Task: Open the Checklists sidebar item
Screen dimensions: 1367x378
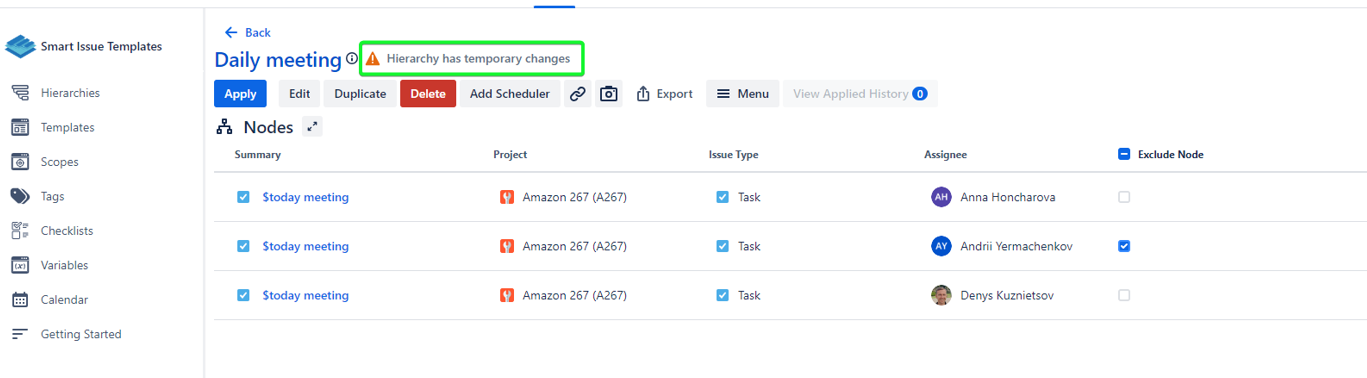Action: click(66, 231)
